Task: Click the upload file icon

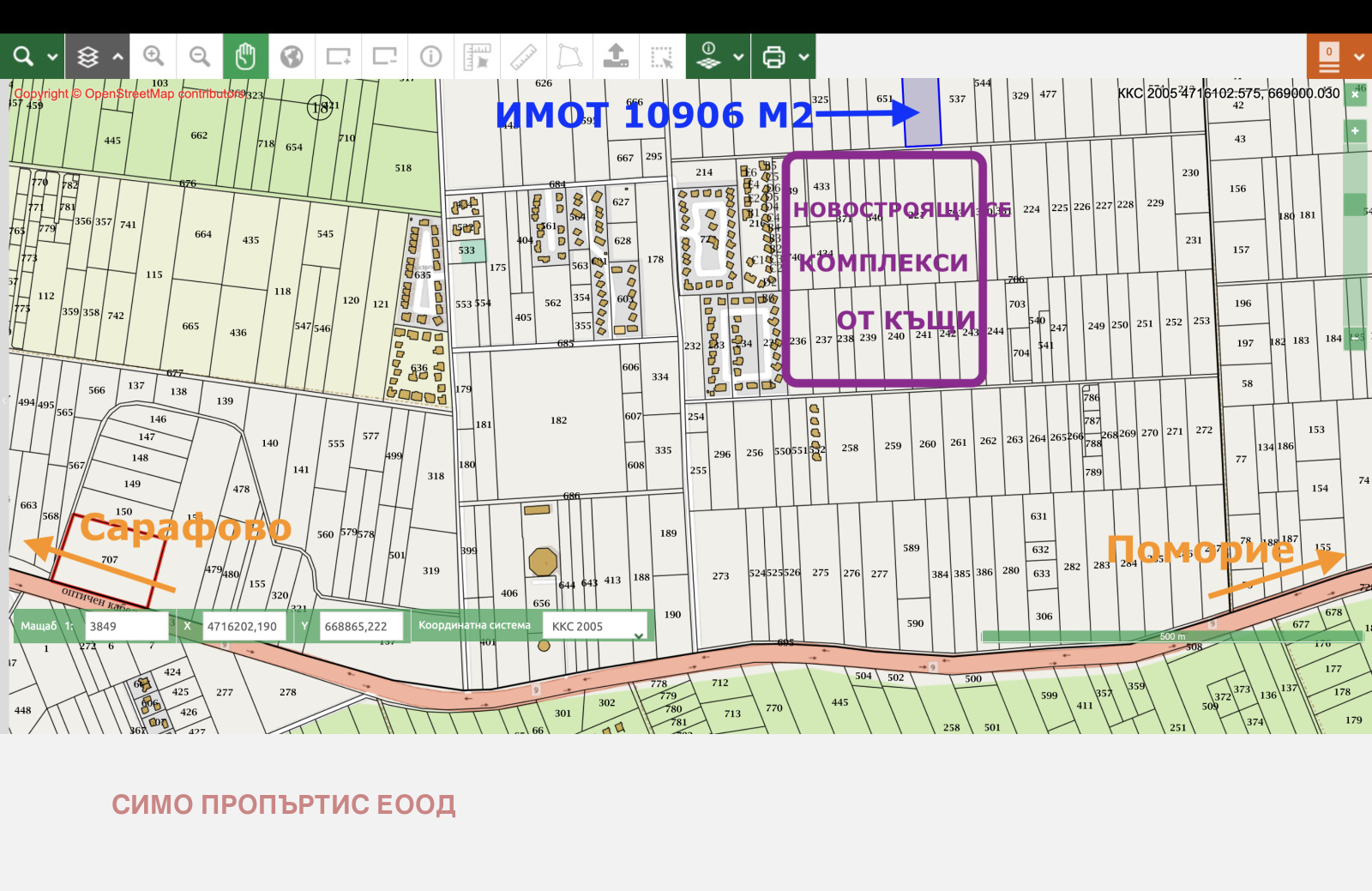Action: tap(616, 57)
